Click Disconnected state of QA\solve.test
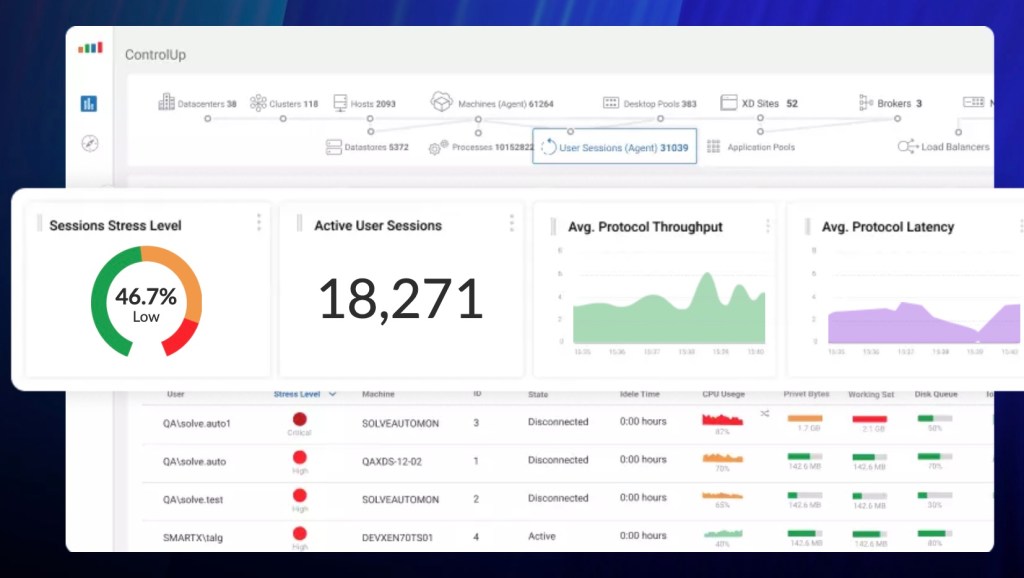This screenshot has width=1024, height=578. pyautogui.click(x=558, y=498)
